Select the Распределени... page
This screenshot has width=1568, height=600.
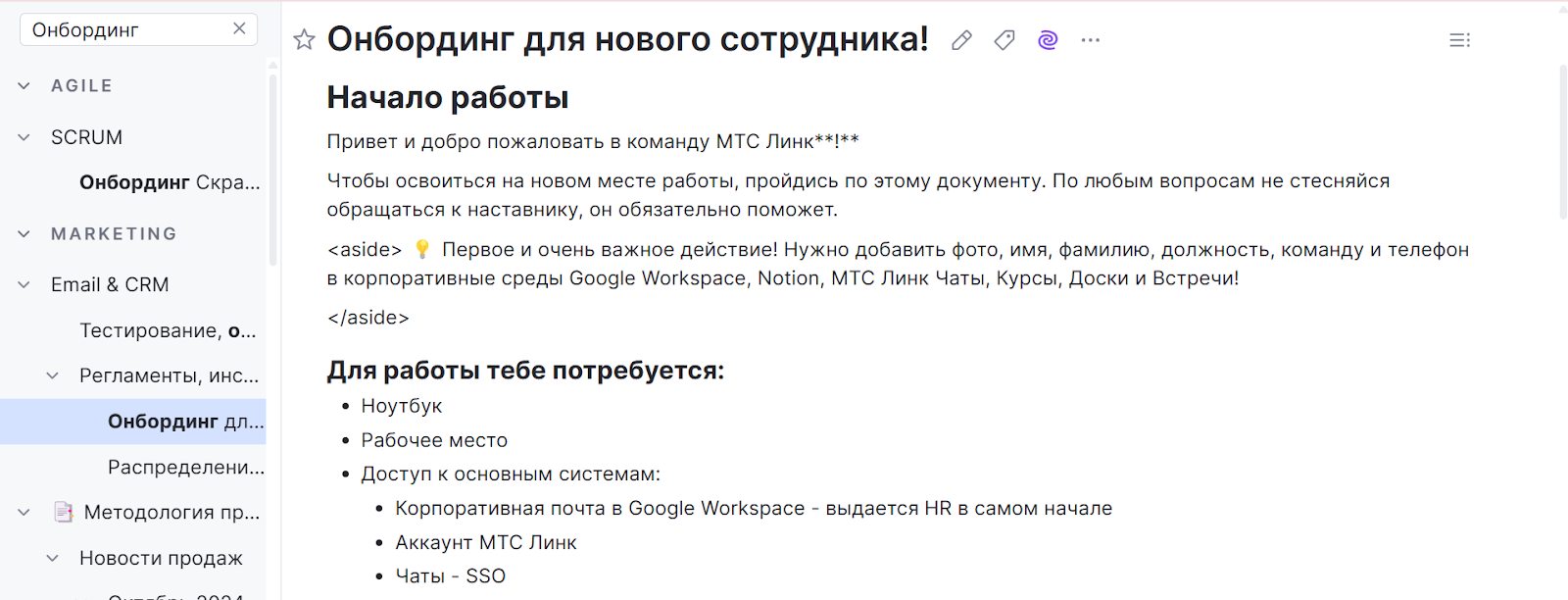(186, 467)
